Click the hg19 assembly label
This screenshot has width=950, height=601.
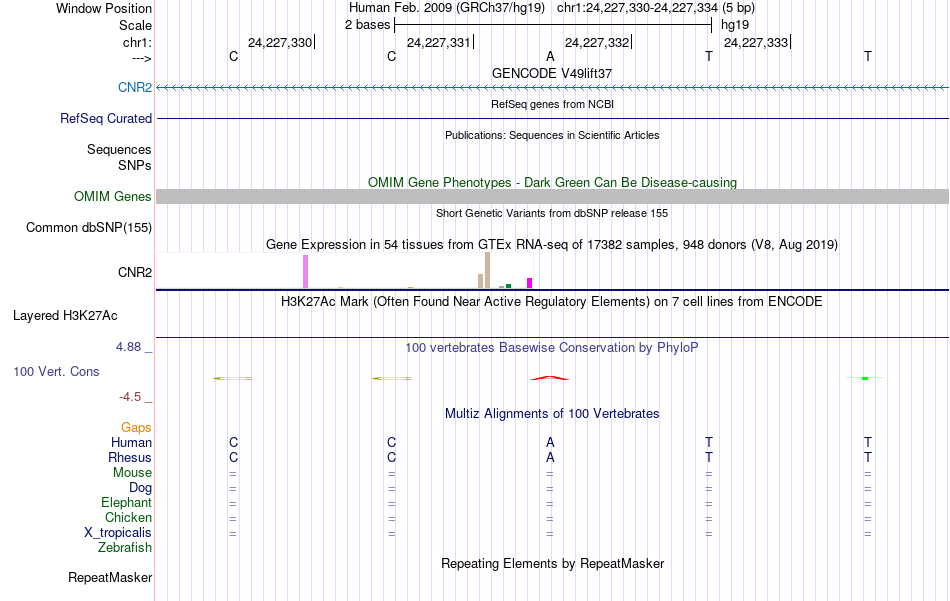735,25
